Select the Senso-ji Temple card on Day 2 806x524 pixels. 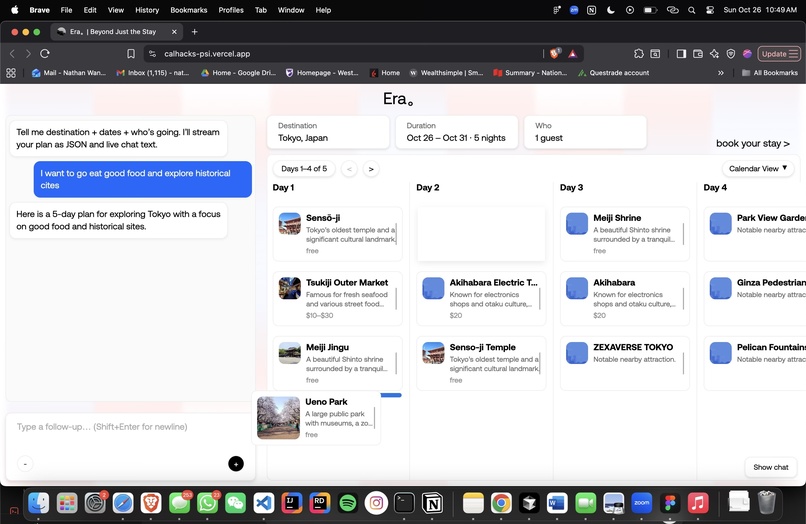(481, 364)
